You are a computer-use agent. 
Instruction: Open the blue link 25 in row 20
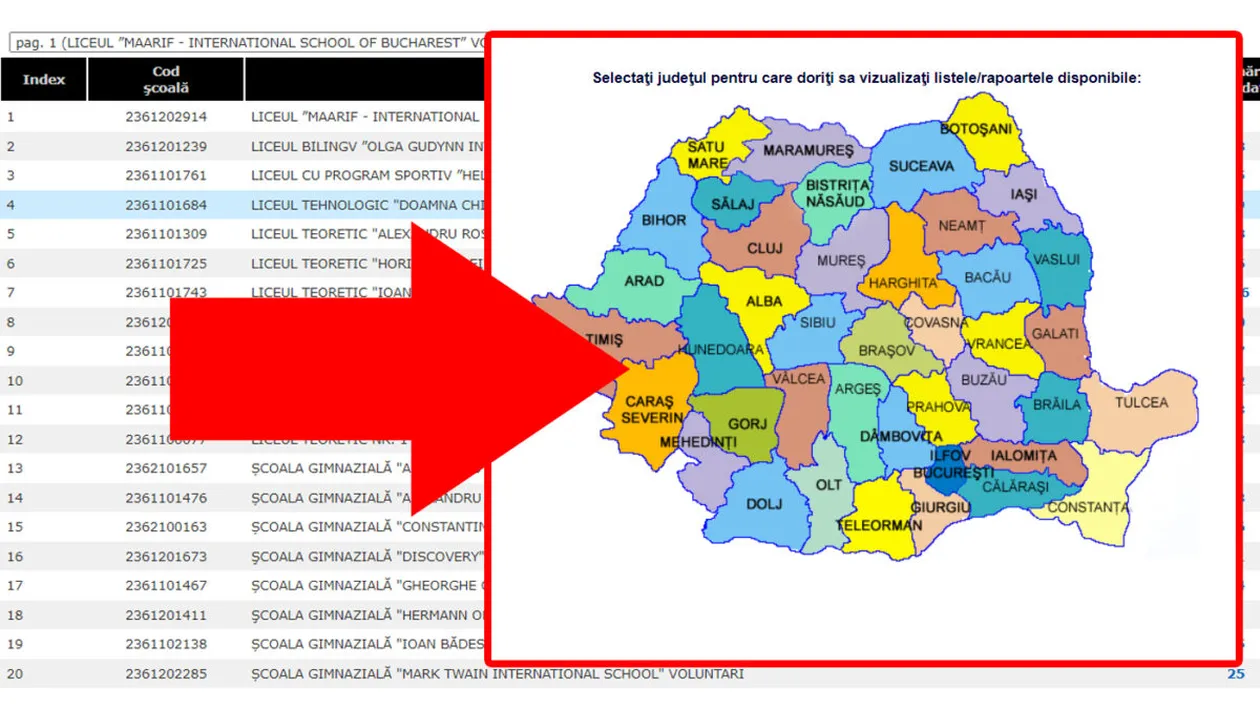pos(1236,674)
